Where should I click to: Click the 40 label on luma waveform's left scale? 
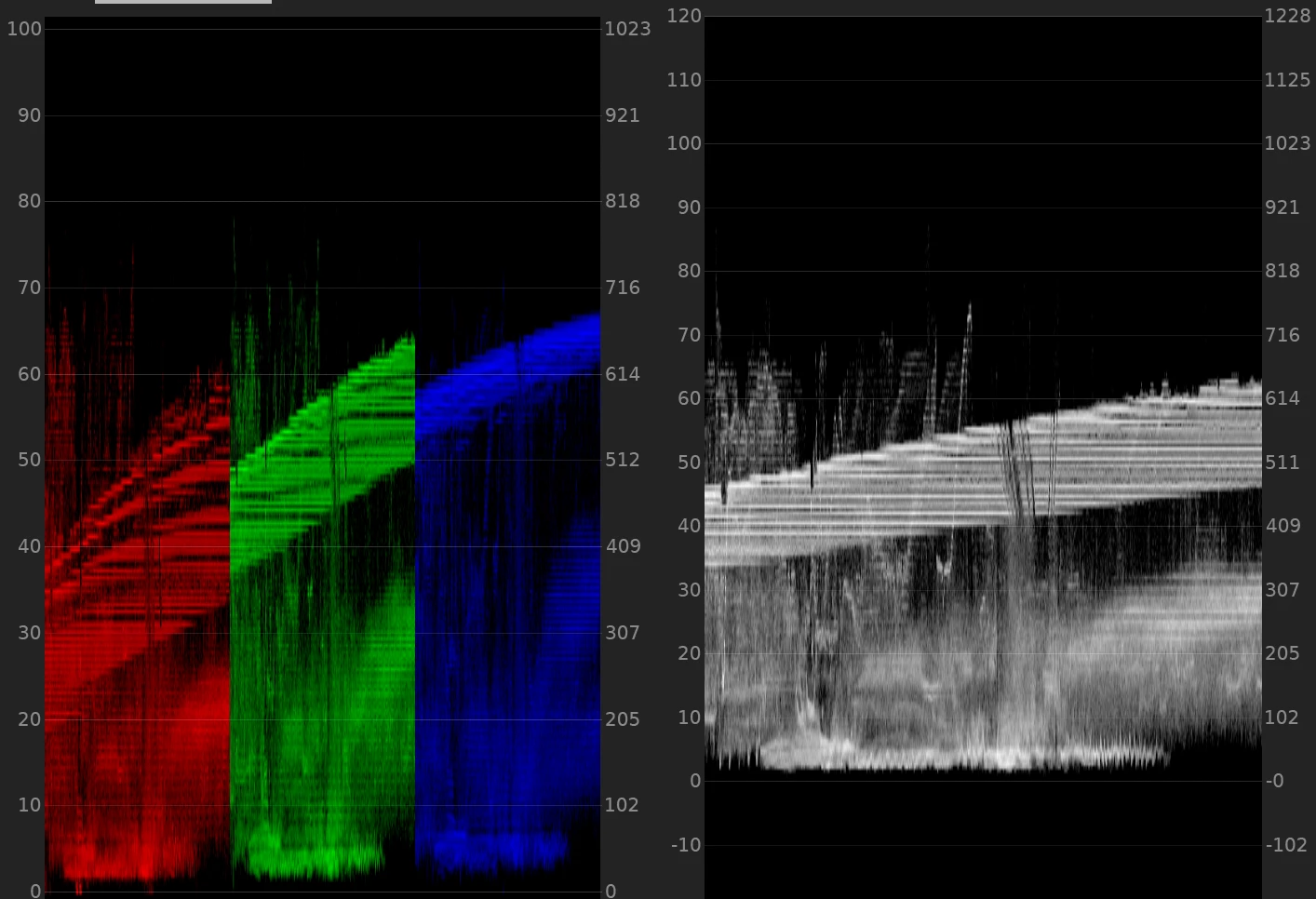690,526
